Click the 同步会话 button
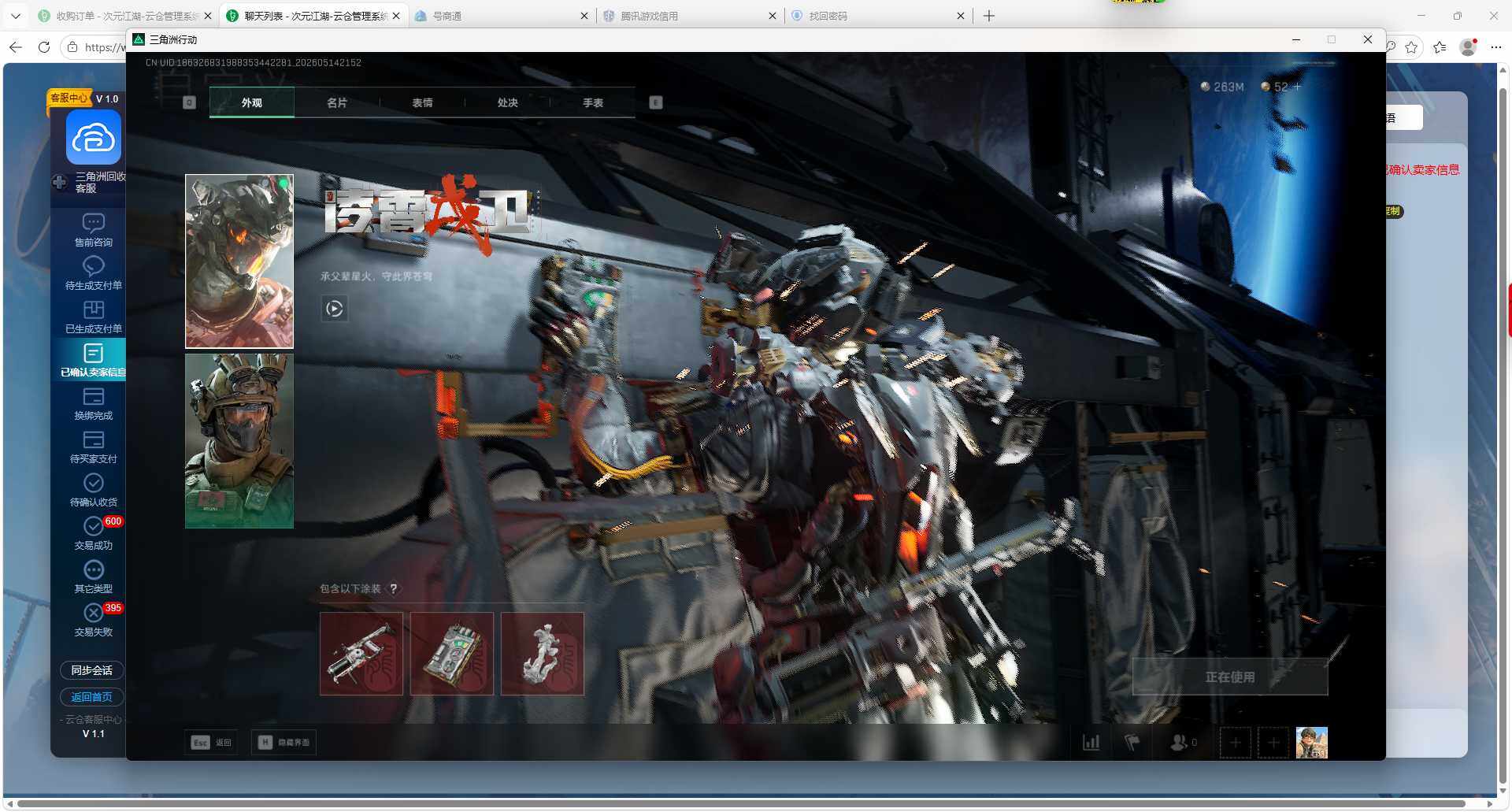The height and width of the screenshot is (812, 1512). point(92,670)
